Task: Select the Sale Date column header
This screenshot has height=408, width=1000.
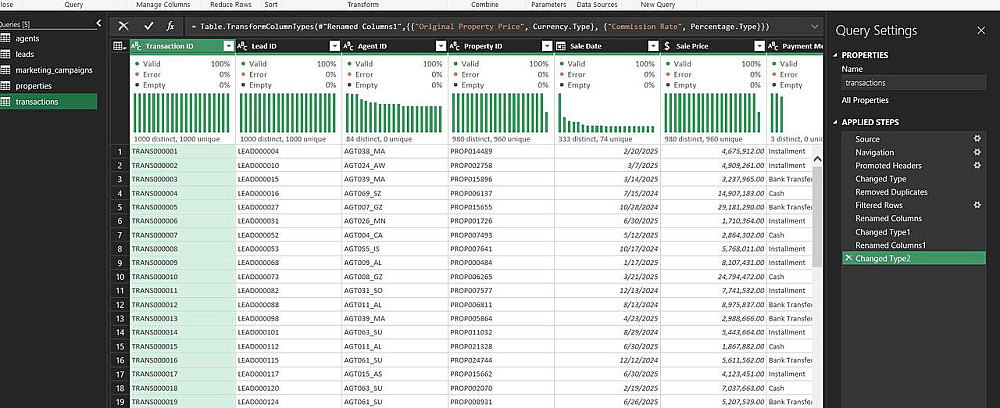Action: [x=607, y=46]
